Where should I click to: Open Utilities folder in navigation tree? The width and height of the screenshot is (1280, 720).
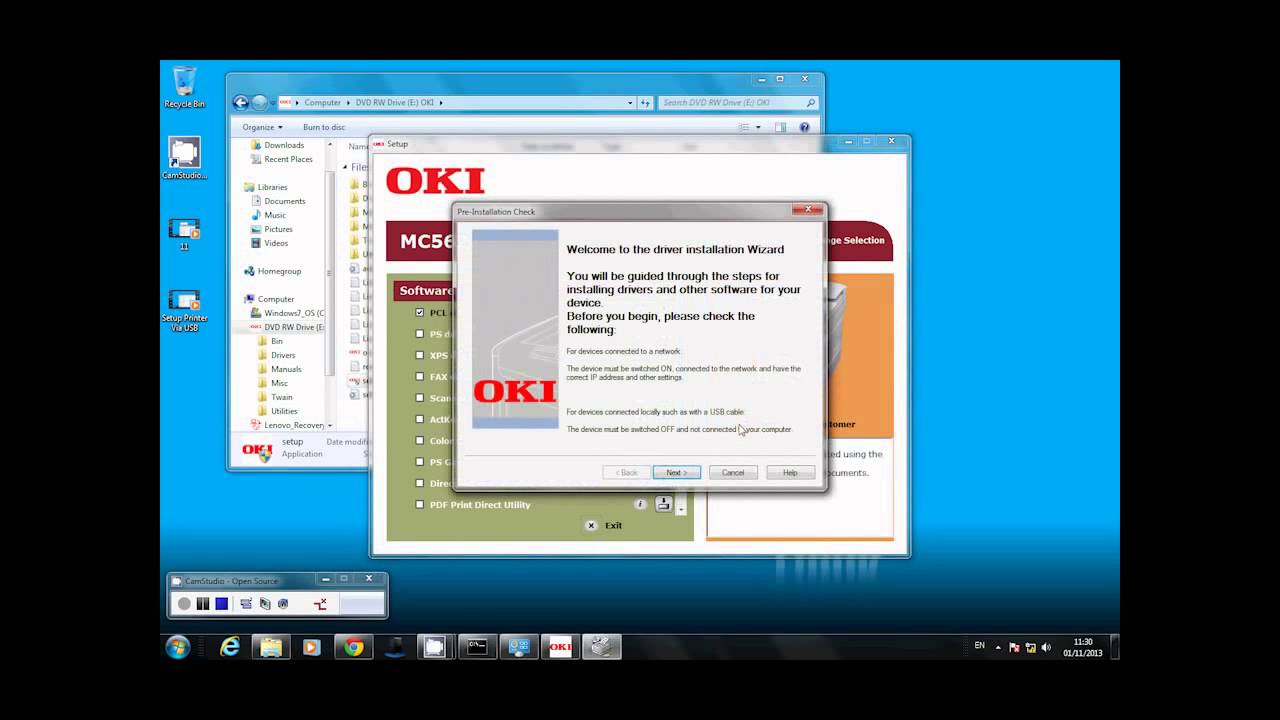point(284,411)
